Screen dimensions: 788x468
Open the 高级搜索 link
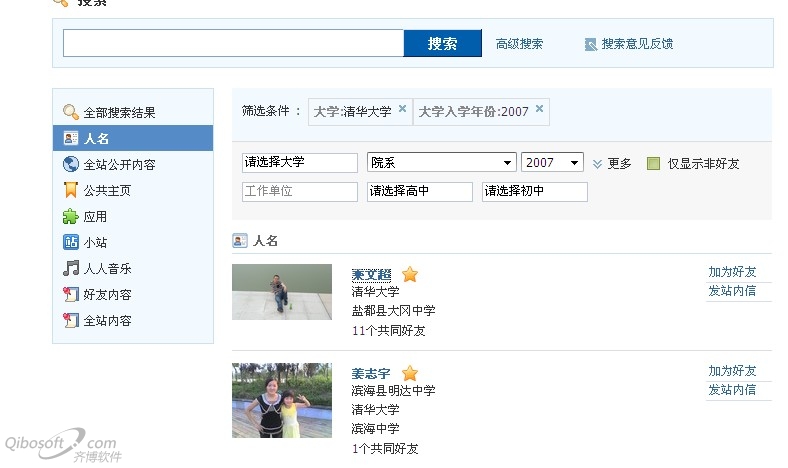[x=519, y=44]
